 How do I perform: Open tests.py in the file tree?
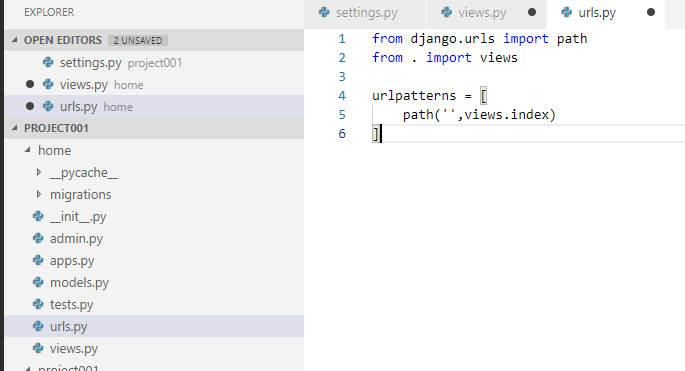point(154,304)
